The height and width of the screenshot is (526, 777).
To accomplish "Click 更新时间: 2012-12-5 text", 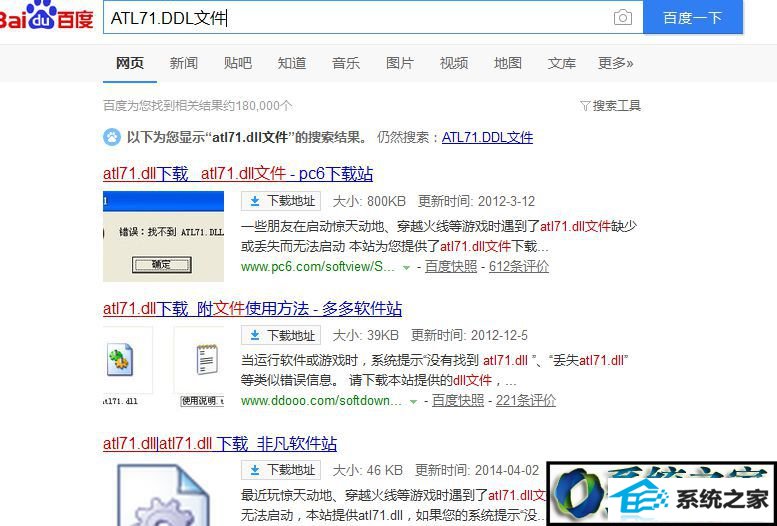I will coord(469,336).
